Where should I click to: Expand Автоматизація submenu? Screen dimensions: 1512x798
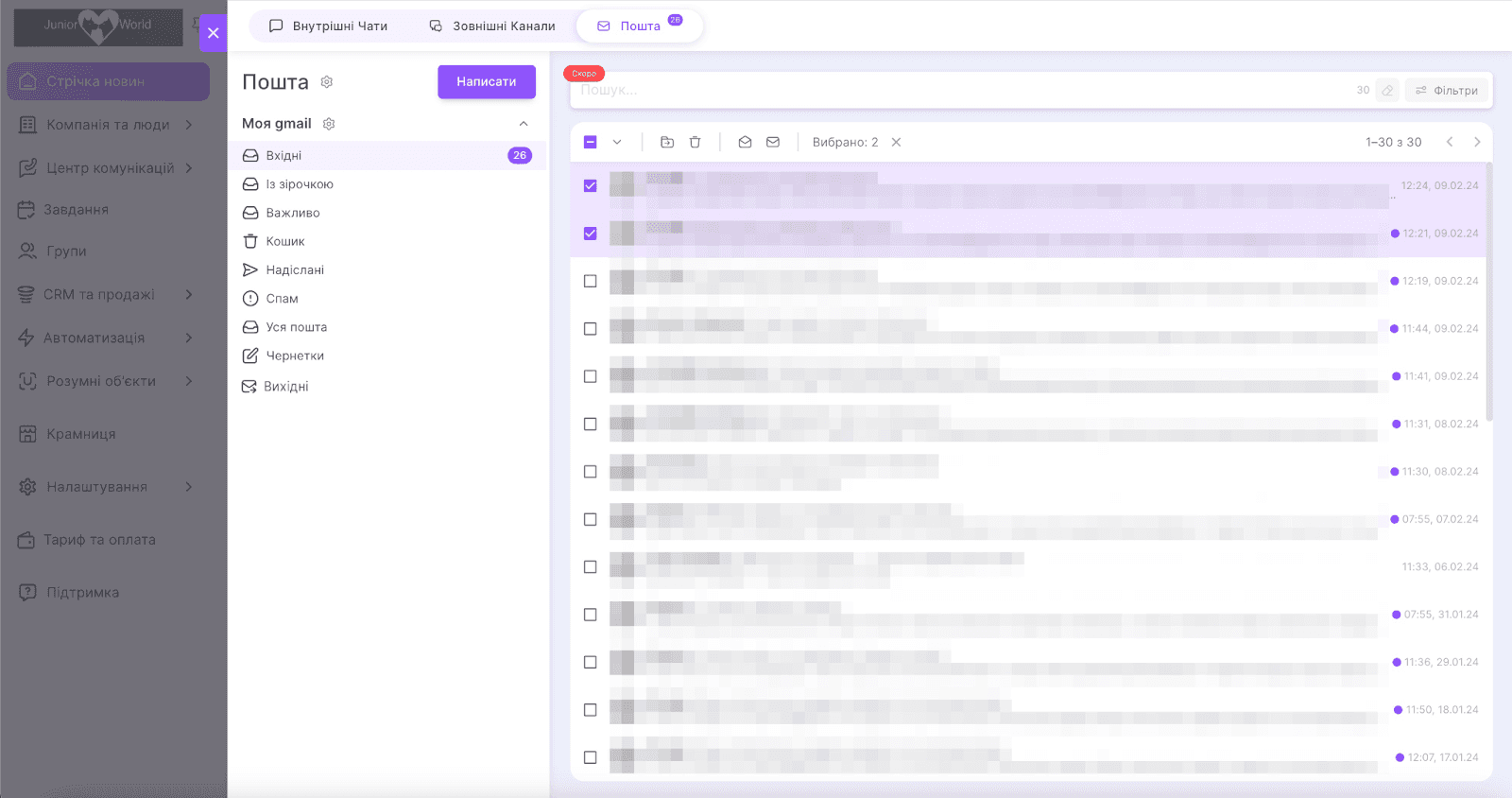click(x=189, y=338)
